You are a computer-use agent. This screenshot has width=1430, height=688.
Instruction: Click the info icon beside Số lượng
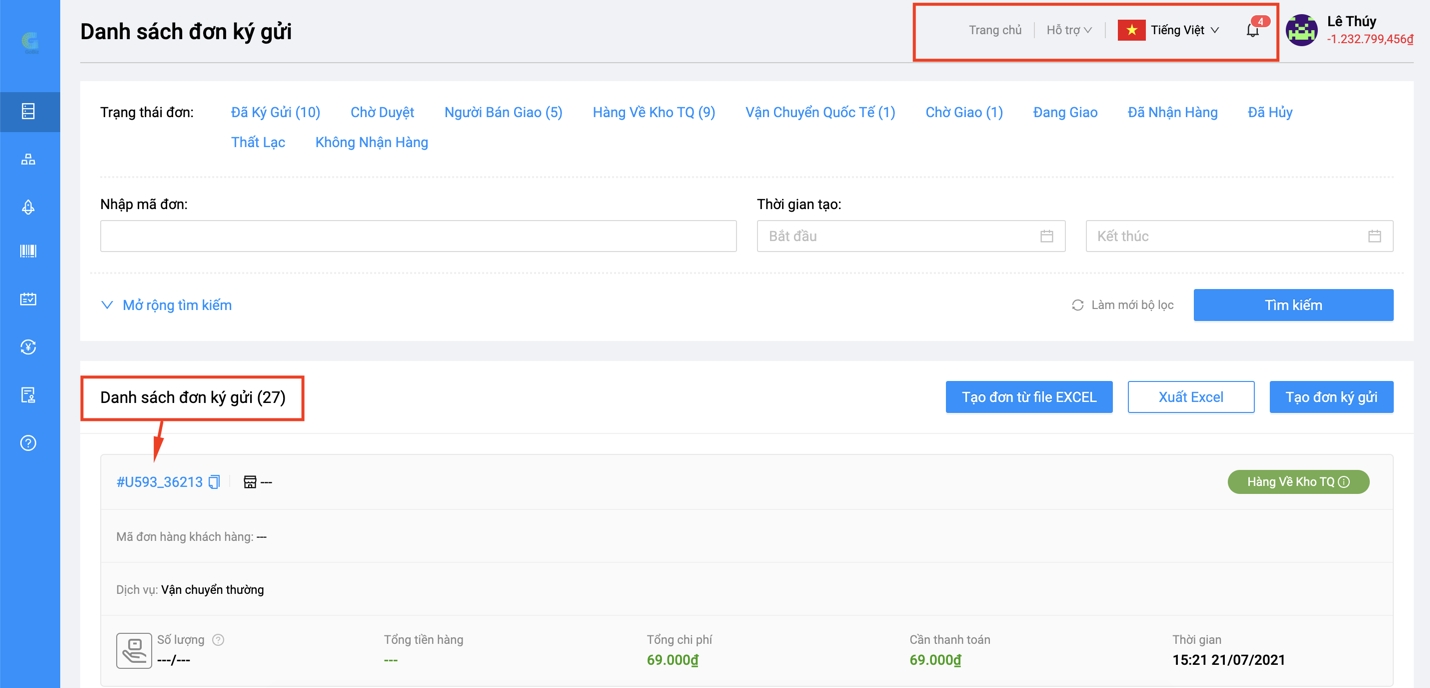[x=218, y=640]
